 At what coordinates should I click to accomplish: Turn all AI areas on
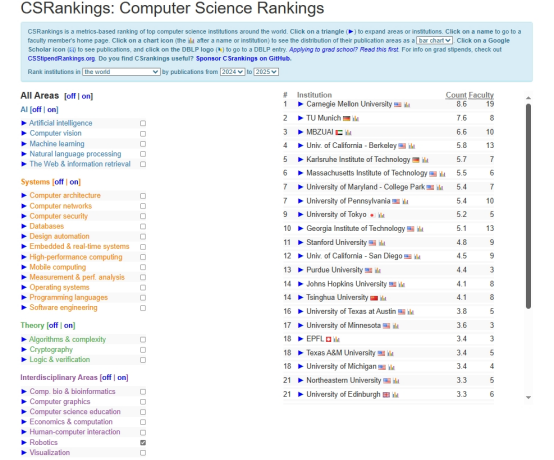click(52, 110)
